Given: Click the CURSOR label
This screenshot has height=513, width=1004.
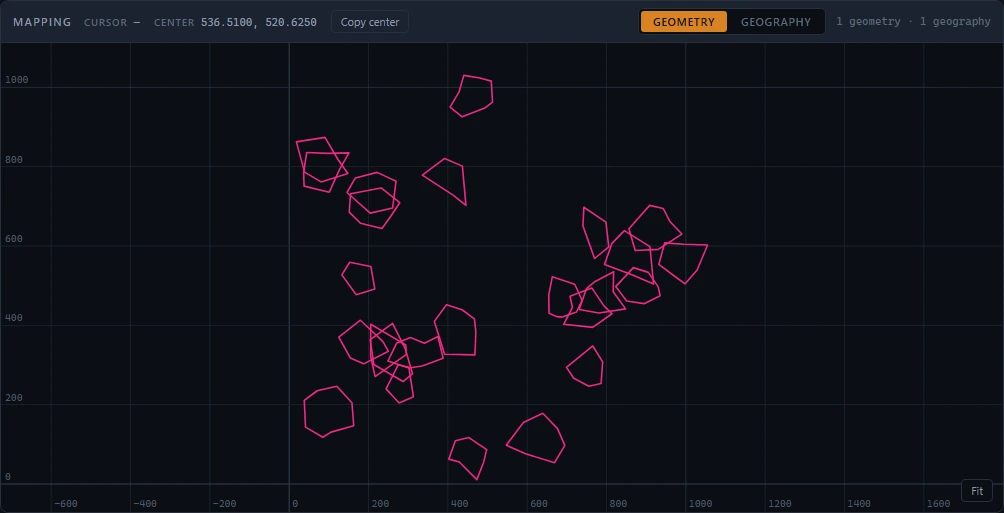Looking at the screenshot, I should [106, 22].
